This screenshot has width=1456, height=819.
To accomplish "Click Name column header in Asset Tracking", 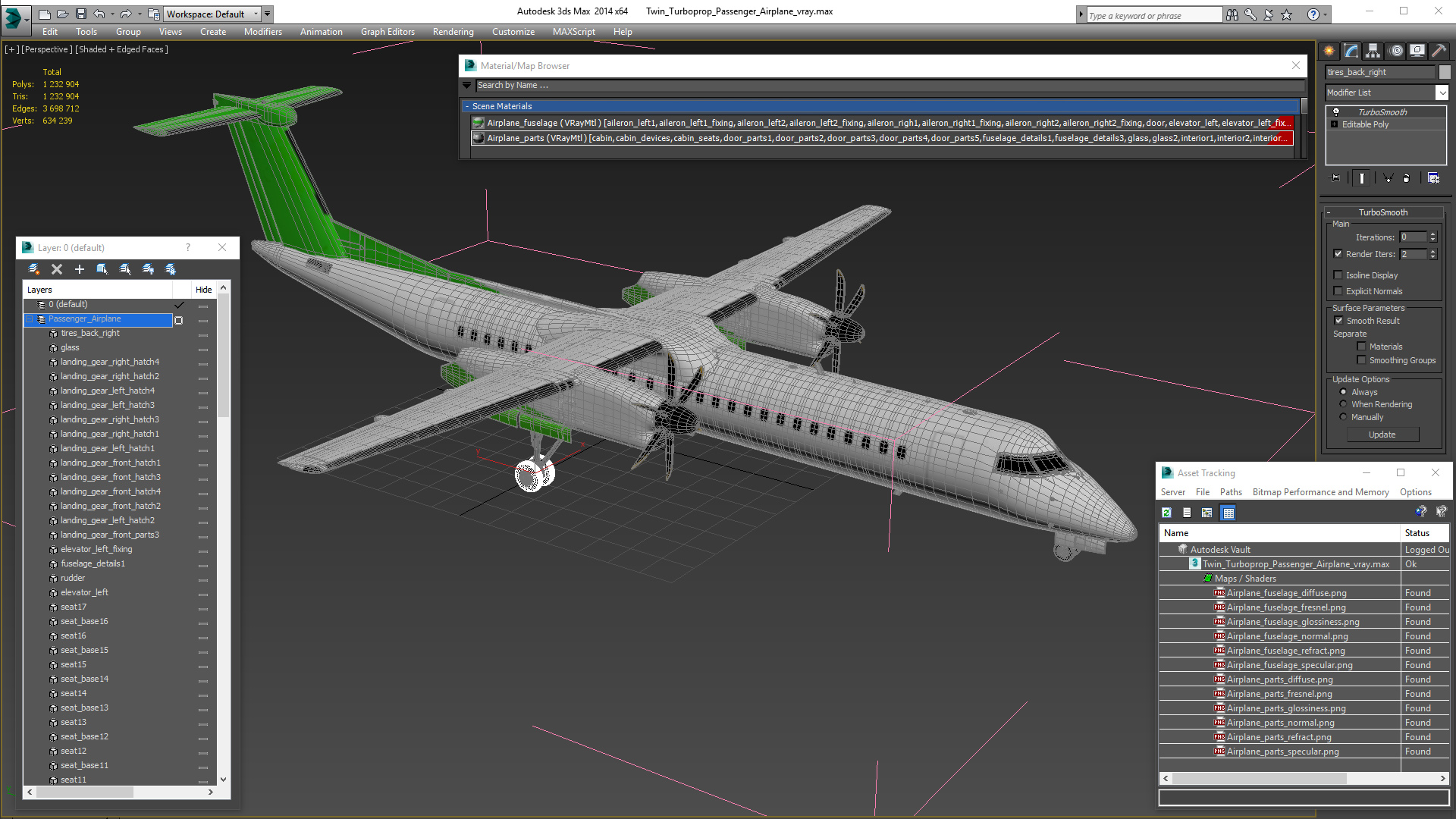I will [x=1279, y=533].
